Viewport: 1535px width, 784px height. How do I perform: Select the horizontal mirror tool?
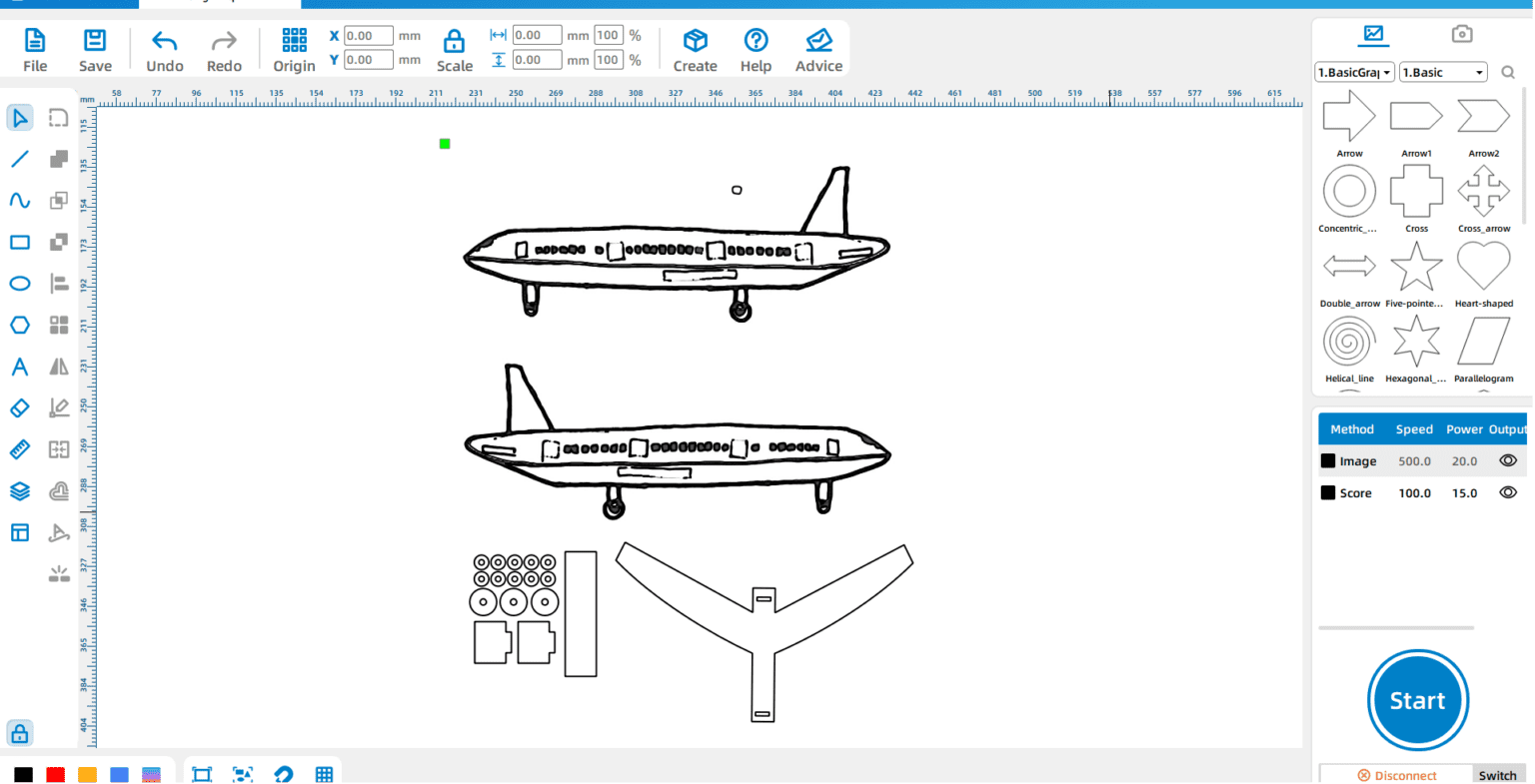tap(58, 366)
